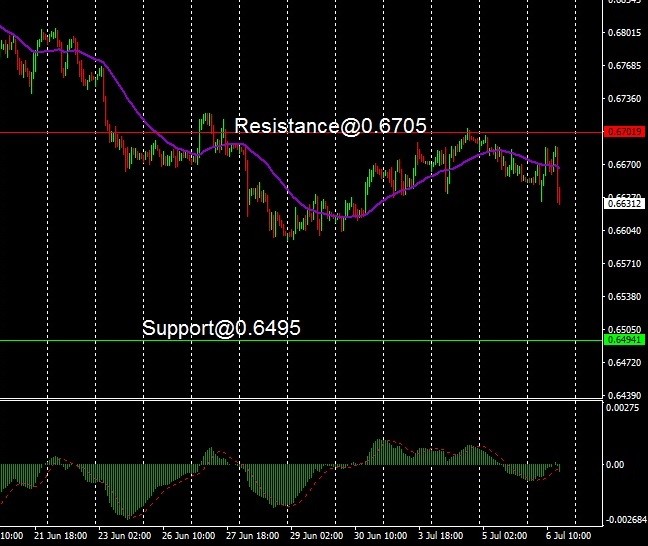The image size is (648, 546).
Task: Click the 0.68015 price axis value
Action: coord(624,33)
